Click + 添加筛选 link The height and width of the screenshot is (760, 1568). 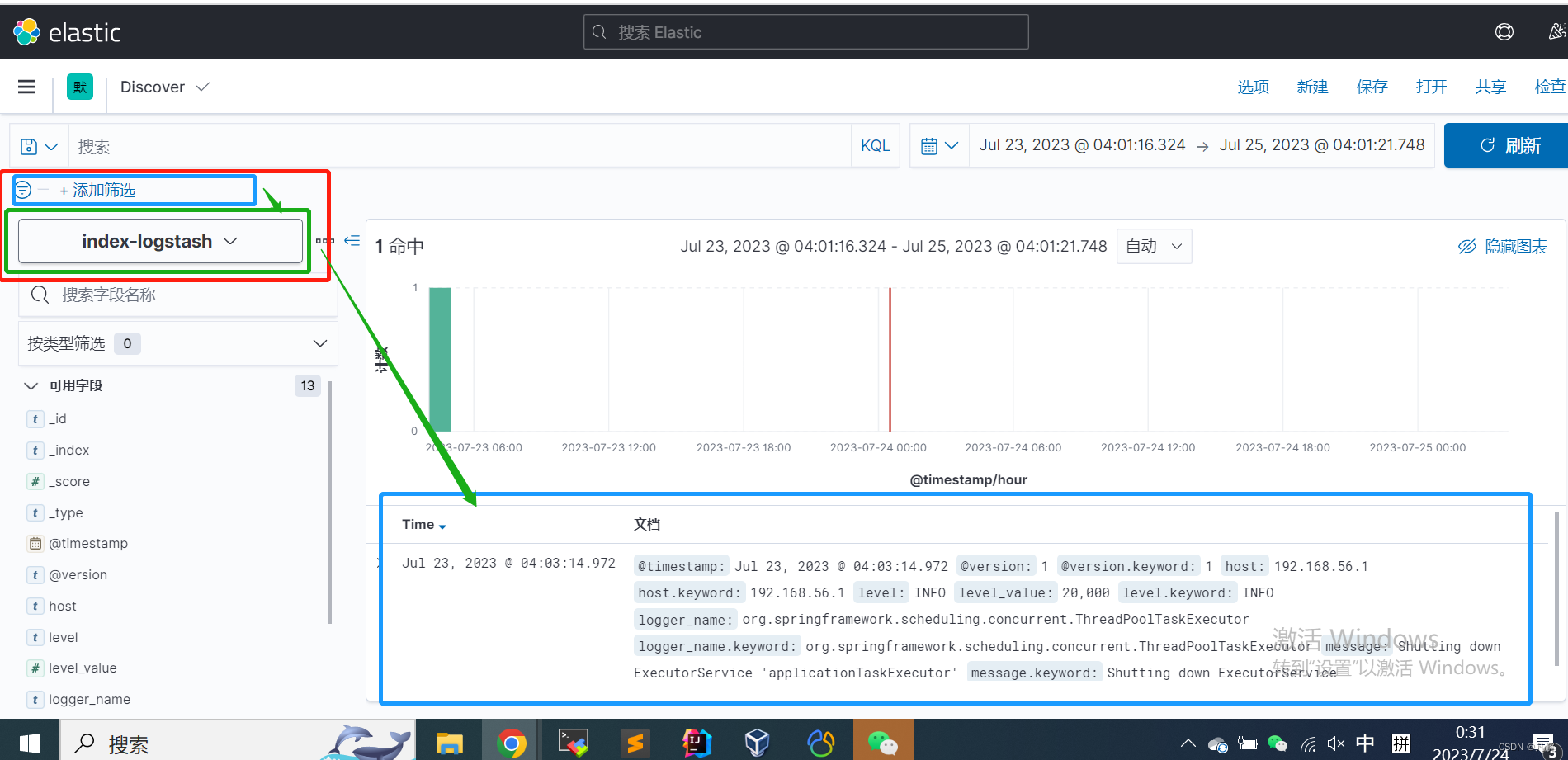click(97, 190)
